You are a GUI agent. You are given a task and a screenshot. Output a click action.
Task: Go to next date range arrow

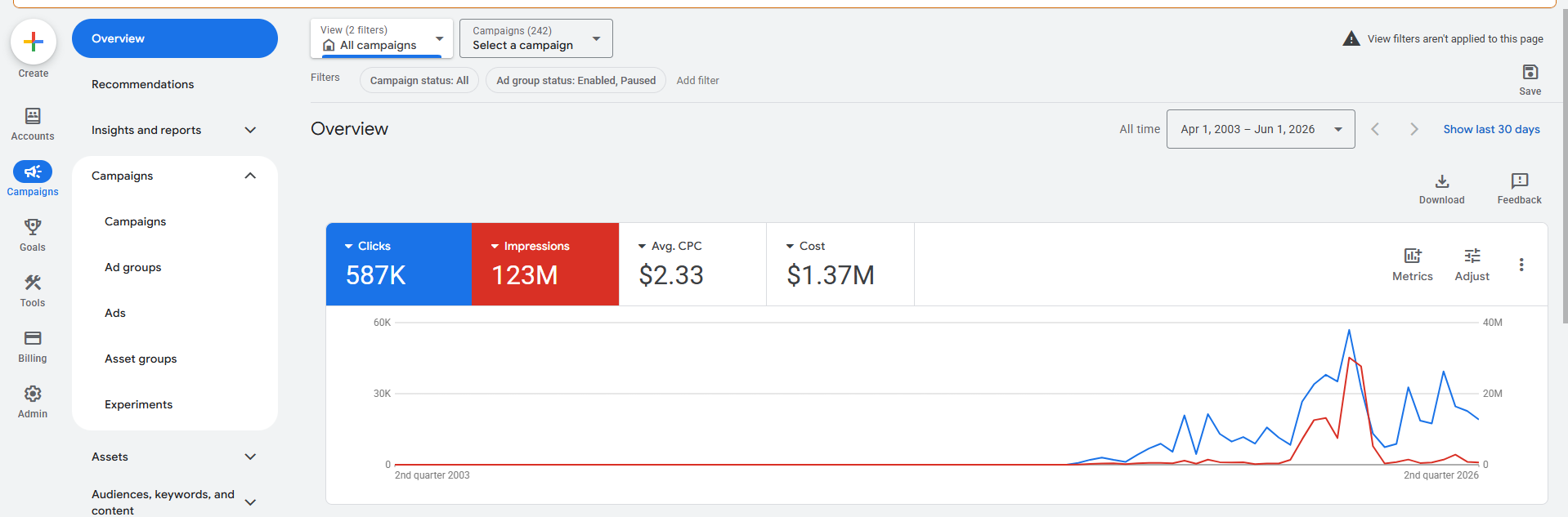[1414, 129]
